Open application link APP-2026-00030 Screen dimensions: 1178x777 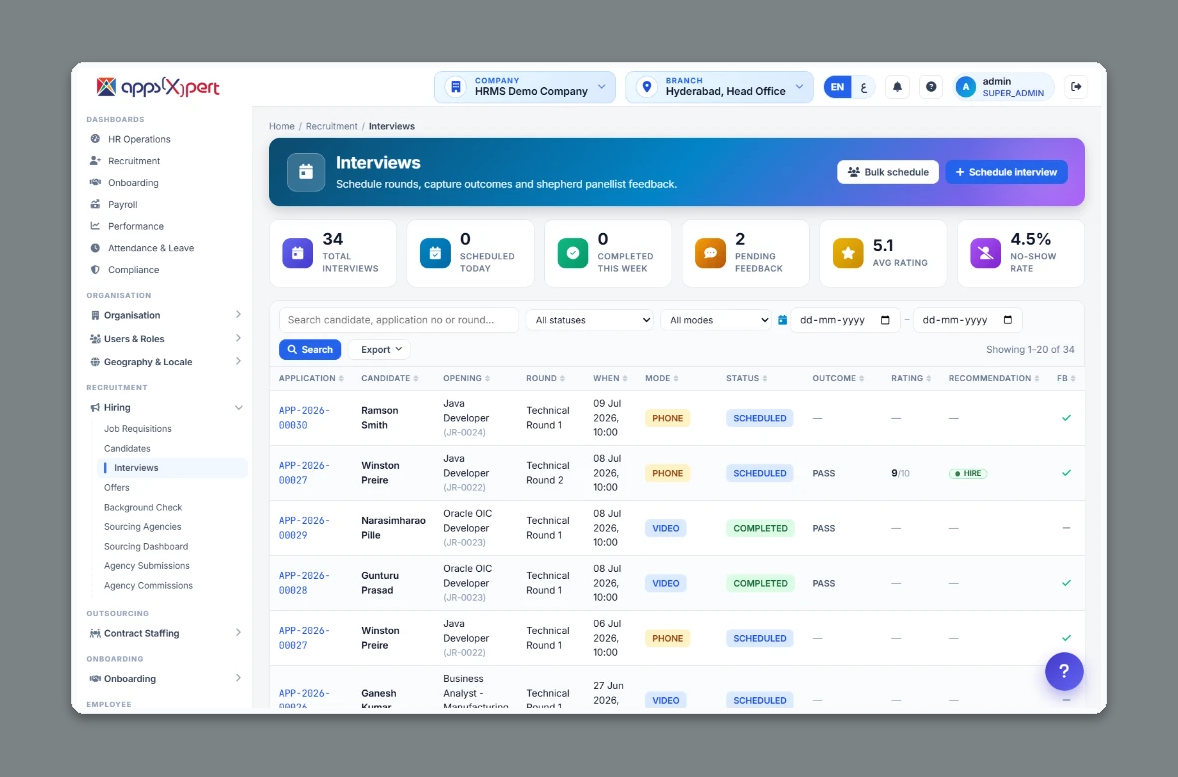click(x=304, y=418)
